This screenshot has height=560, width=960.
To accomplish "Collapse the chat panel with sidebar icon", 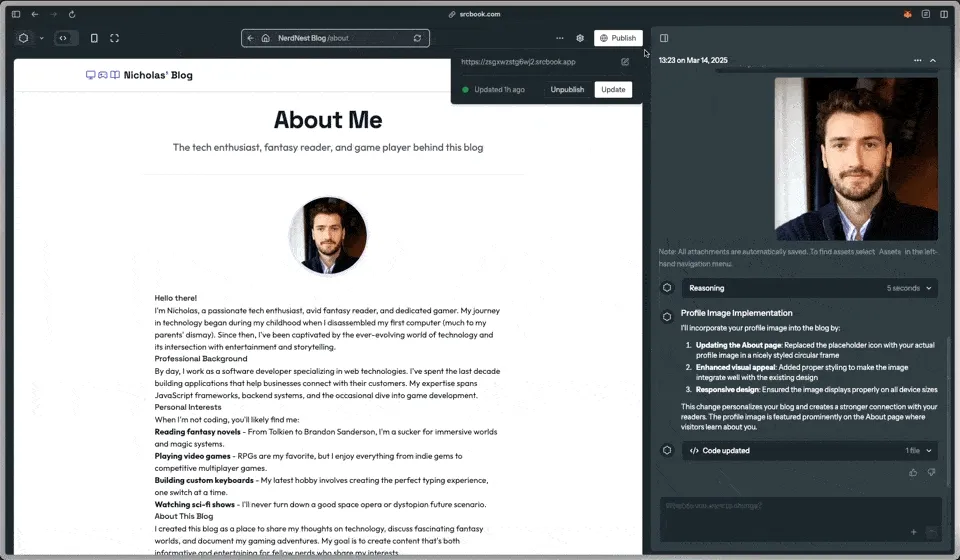I will coord(664,38).
